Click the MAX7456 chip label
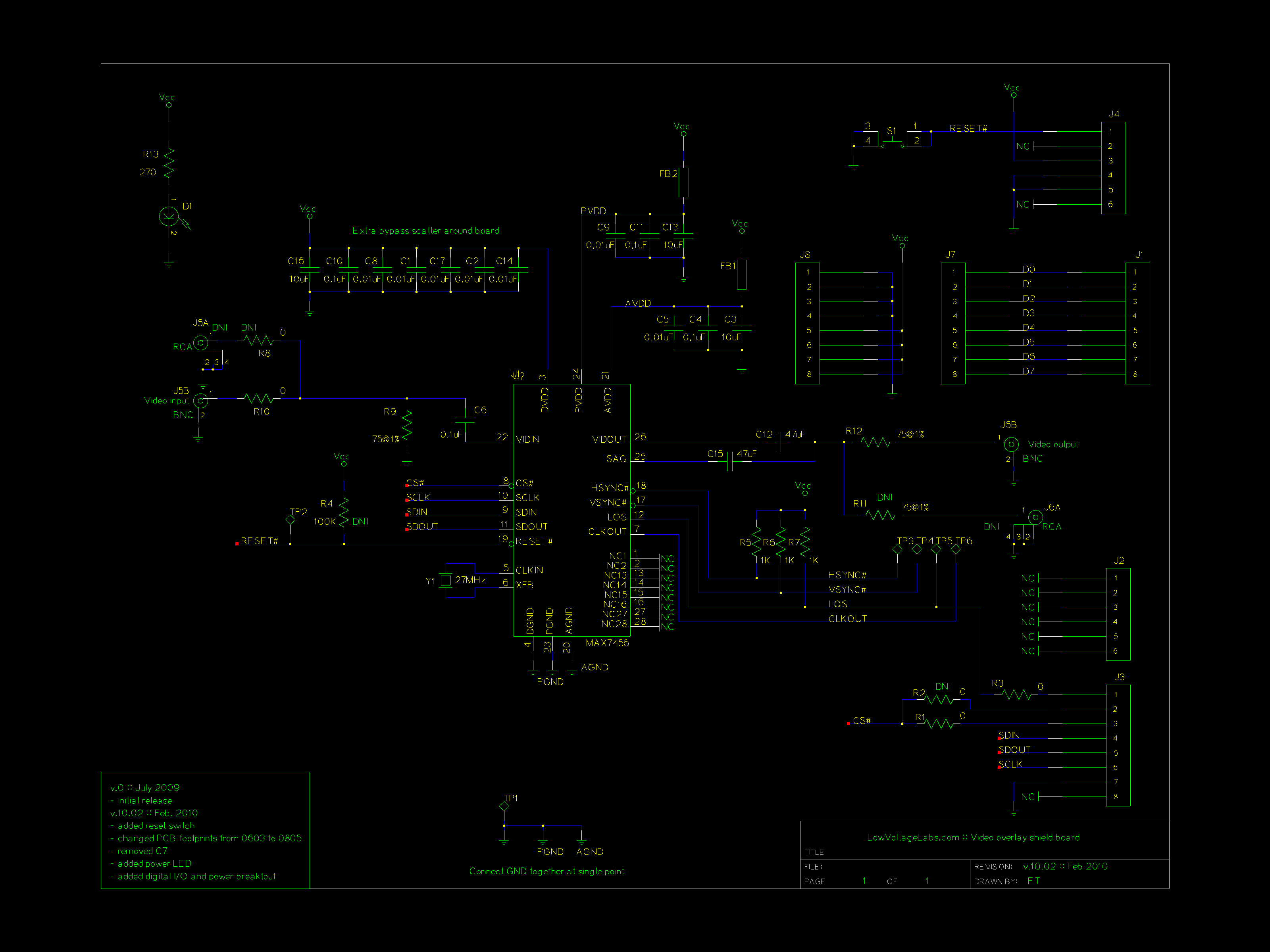 607,643
